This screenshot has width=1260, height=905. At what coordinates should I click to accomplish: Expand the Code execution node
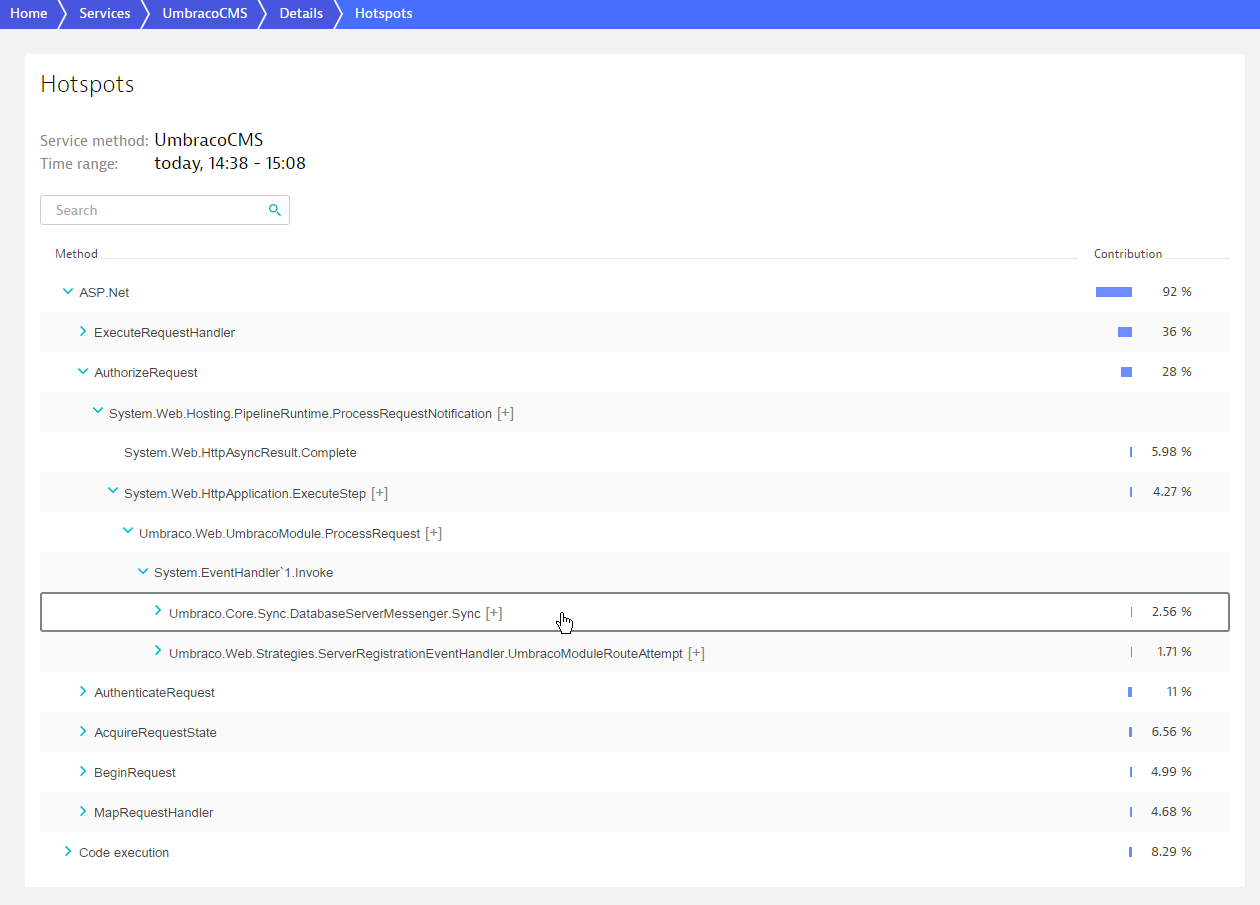pos(68,851)
